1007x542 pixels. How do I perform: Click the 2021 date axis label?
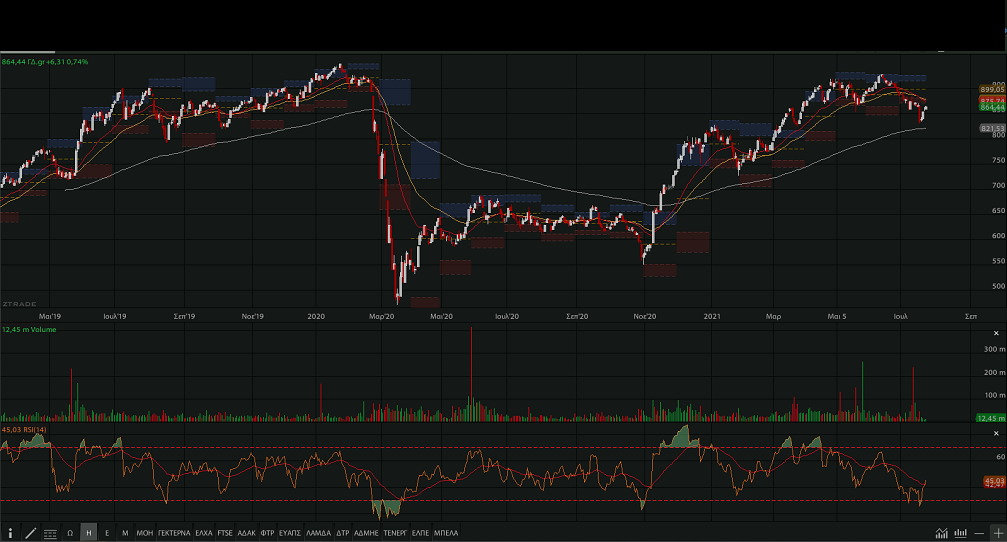click(712, 316)
